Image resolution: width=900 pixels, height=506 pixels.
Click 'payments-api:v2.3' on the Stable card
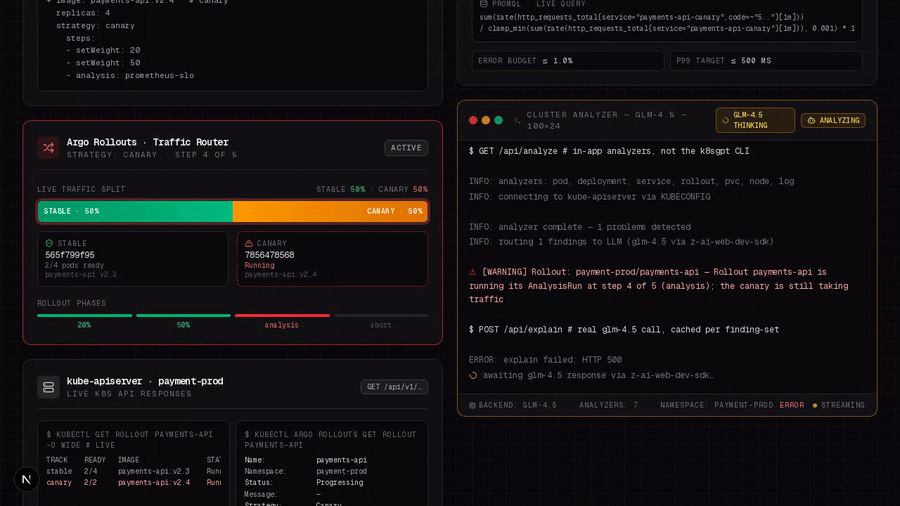[80, 275]
